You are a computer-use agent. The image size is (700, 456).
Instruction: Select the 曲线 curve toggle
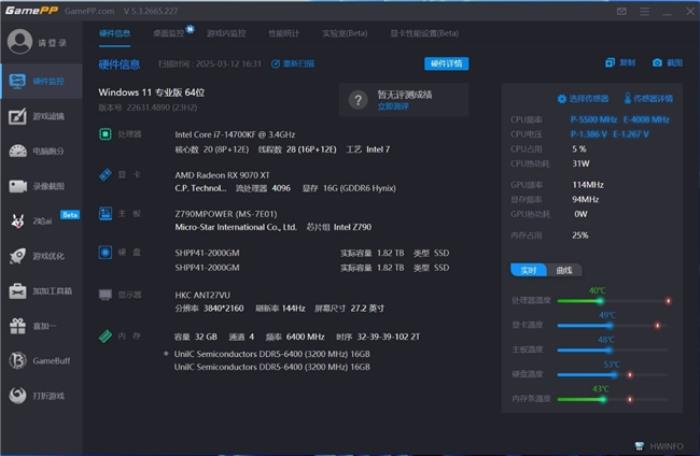[x=564, y=270]
